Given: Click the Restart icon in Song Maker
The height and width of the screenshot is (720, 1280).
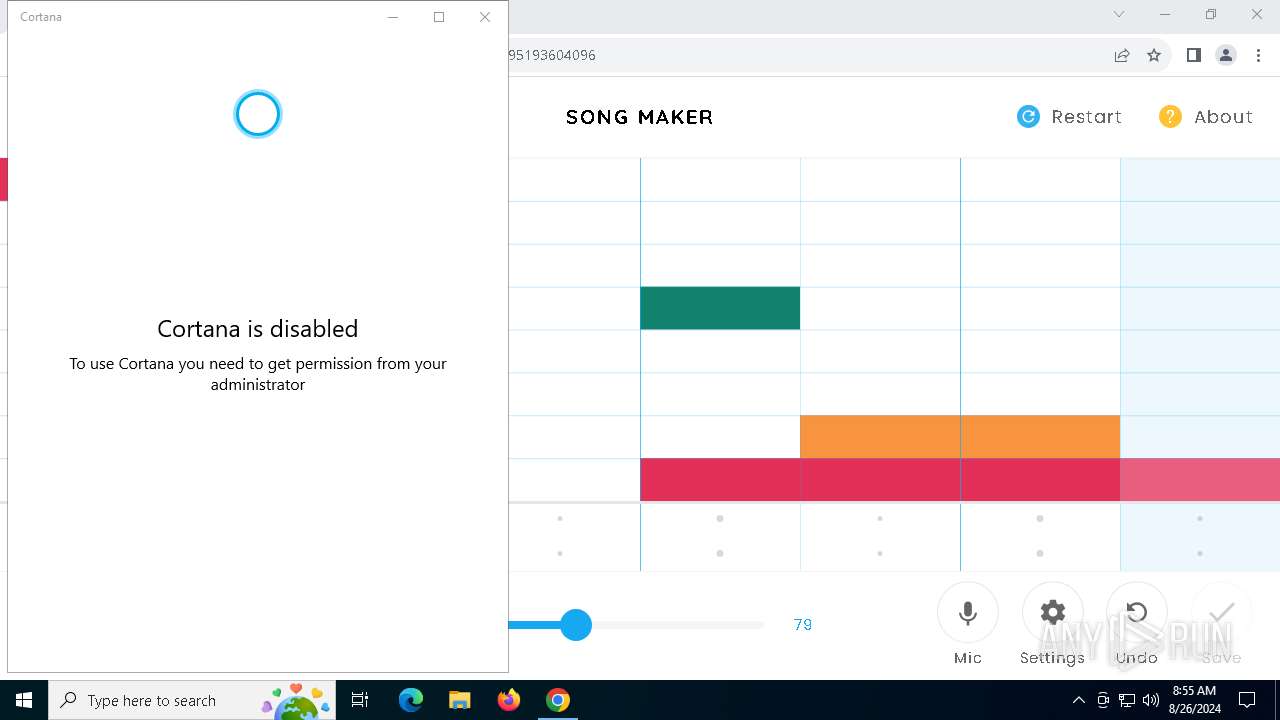Looking at the screenshot, I should [1028, 117].
